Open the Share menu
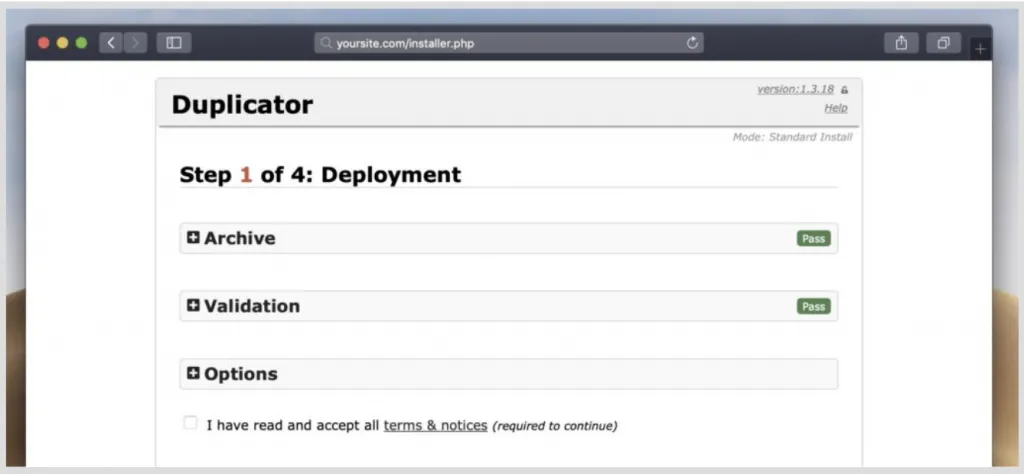The width and height of the screenshot is (1024, 474). [x=901, y=43]
